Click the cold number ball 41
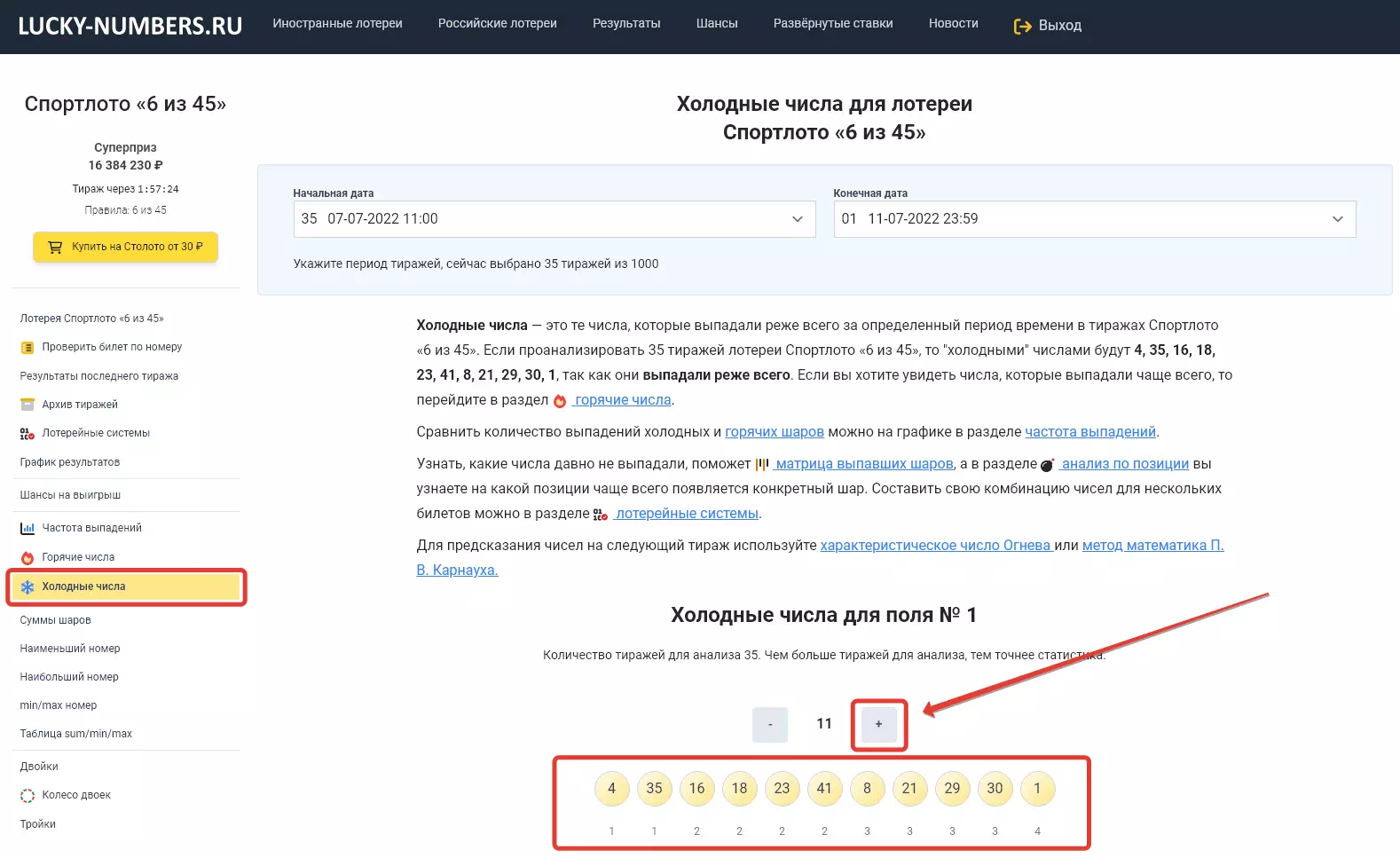 (x=824, y=789)
